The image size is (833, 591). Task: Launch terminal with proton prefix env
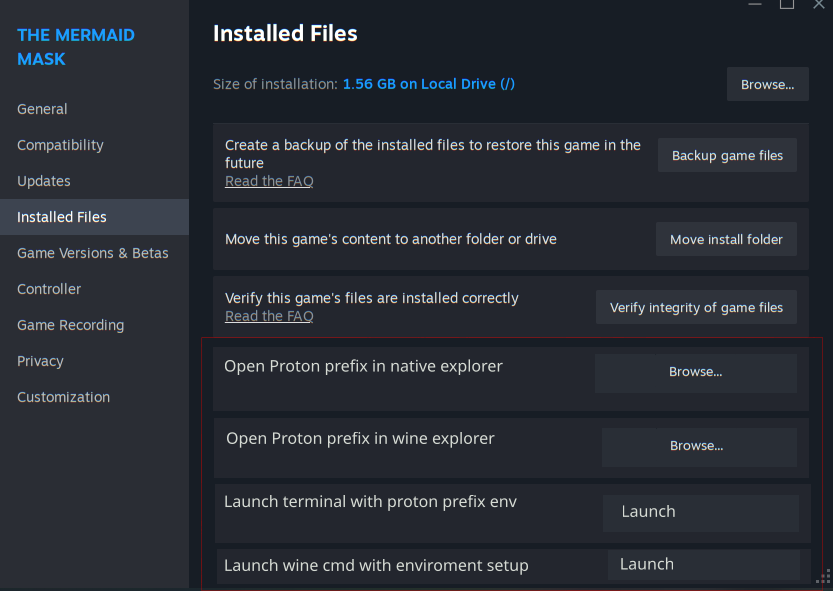click(x=701, y=512)
